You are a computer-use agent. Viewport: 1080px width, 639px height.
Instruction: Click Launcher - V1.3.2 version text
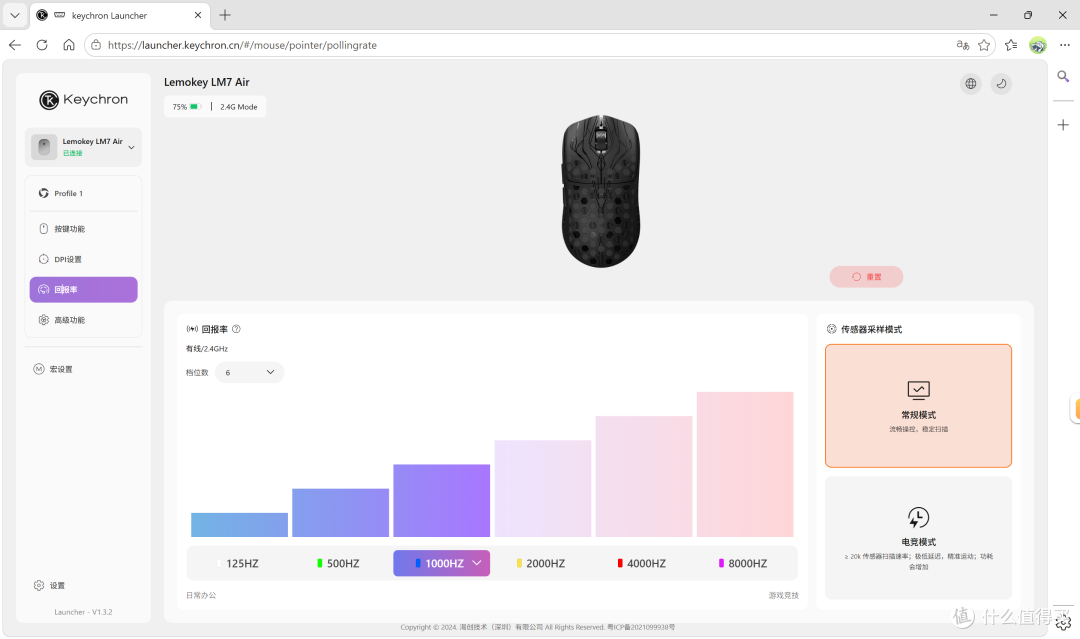(x=83, y=612)
